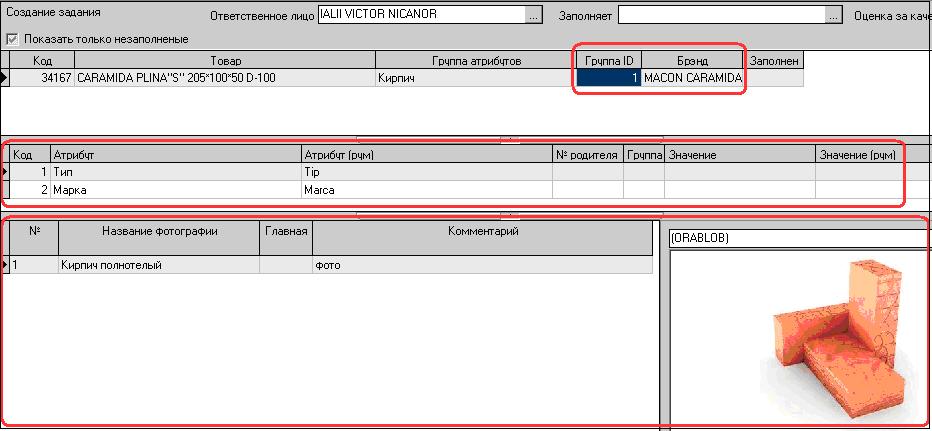Select the CARAMIDA PLINA"S" 205*100*50 D-100 cell
This screenshot has height=431, width=932.
pos(225,78)
